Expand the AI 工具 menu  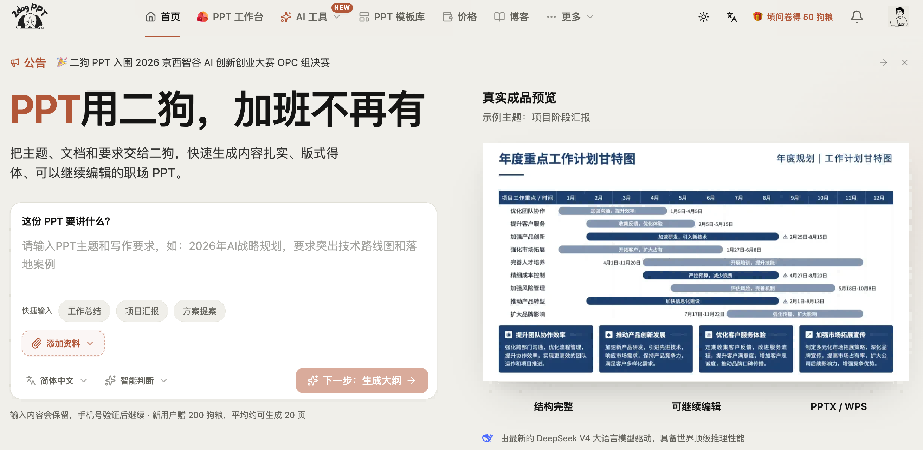point(310,17)
